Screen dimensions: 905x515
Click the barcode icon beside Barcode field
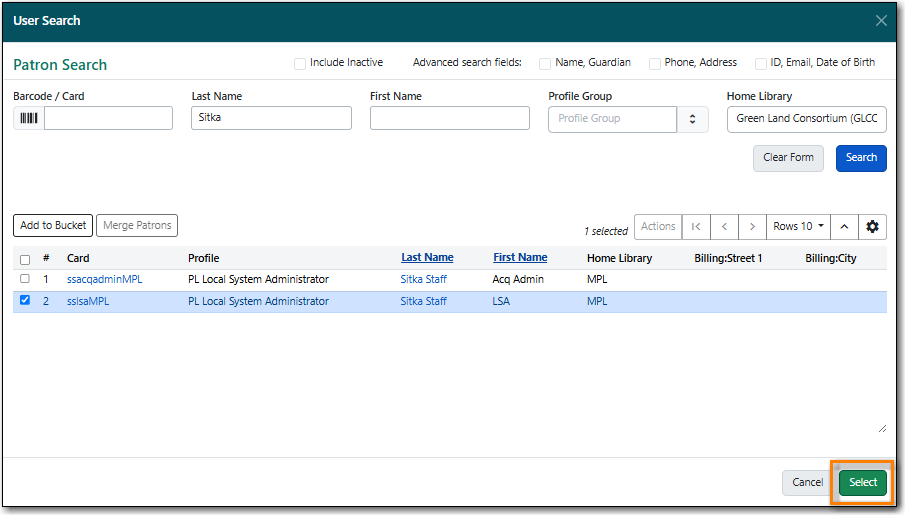coord(29,118)
